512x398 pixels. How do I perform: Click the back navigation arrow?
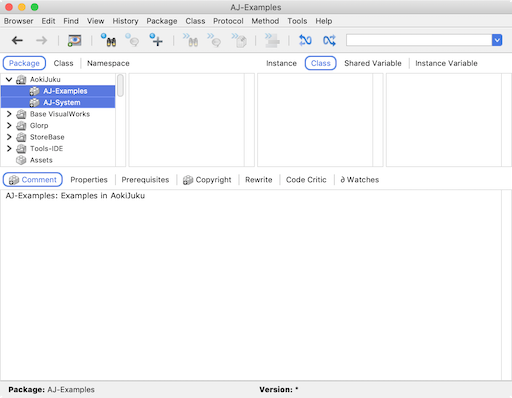pos(17,41)
